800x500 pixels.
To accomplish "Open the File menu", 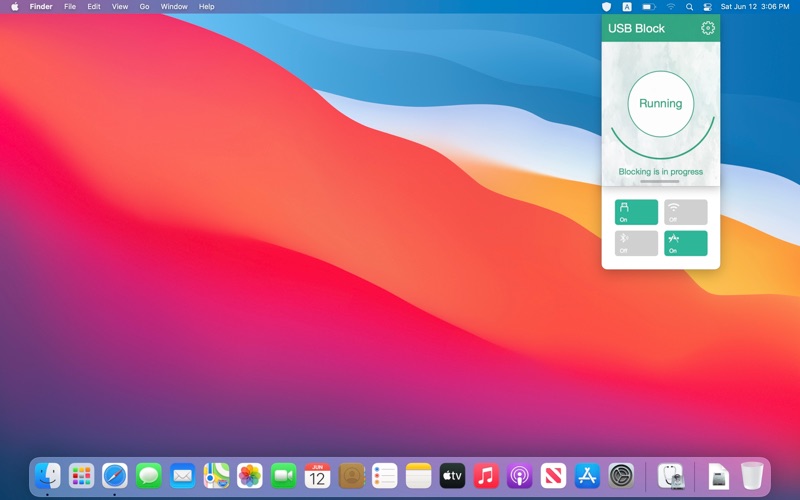I will click(70, 7).
